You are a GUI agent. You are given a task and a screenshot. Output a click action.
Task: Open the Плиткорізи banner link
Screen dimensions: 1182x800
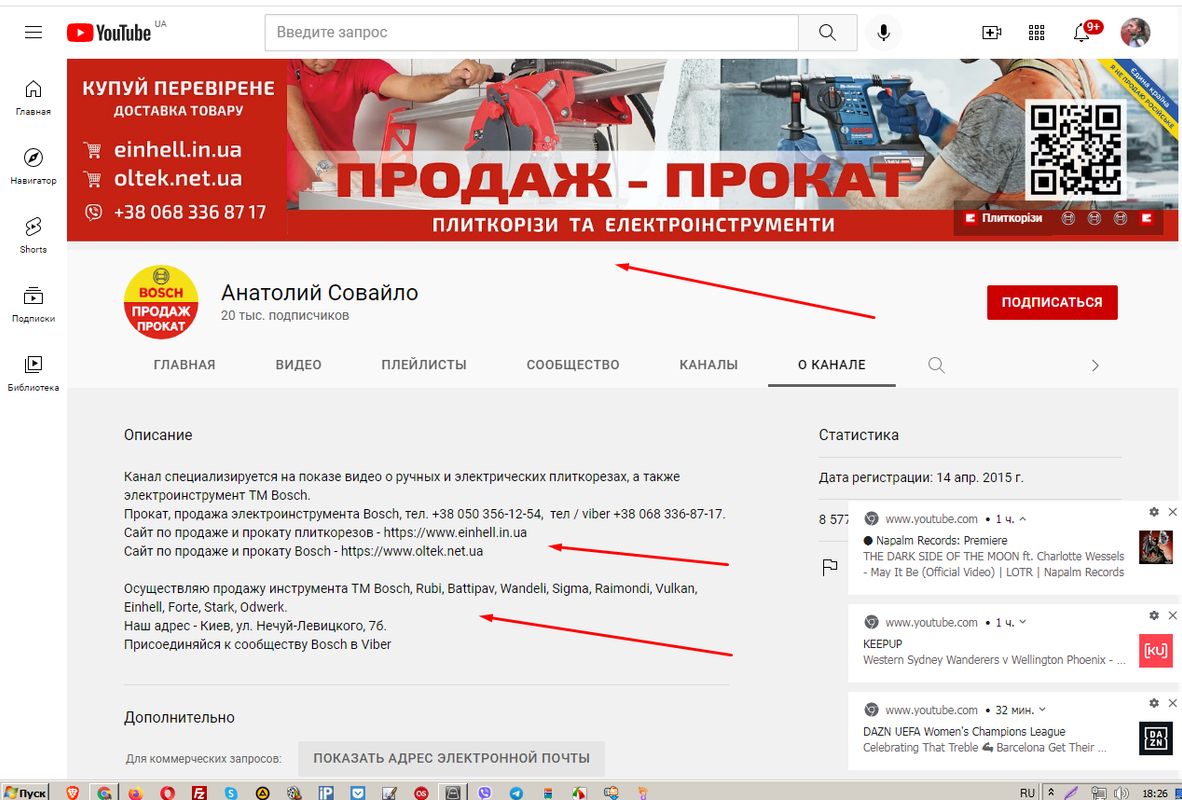pyautogui.click(x=1004, y=219)
